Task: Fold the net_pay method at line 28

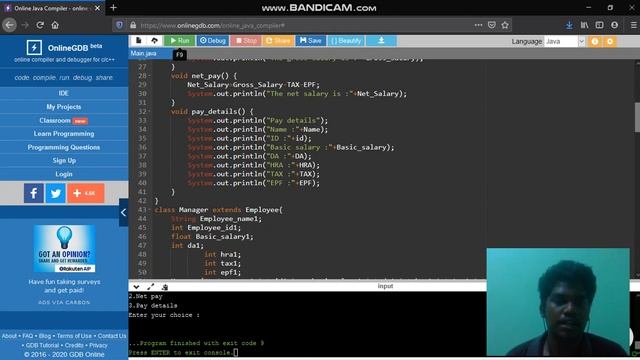Action: [149, 76]
